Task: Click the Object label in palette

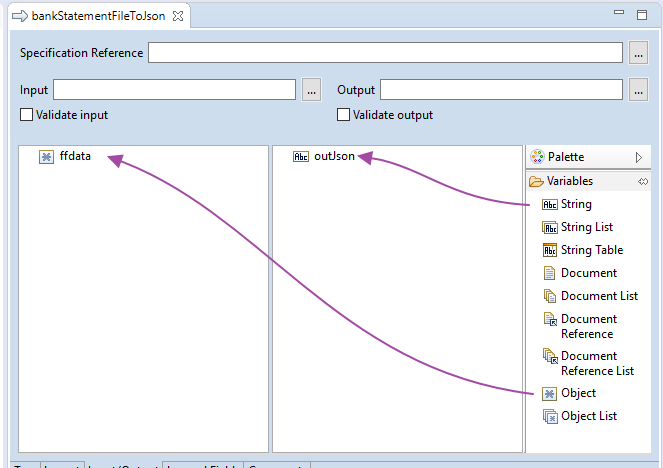Action: 578,393
